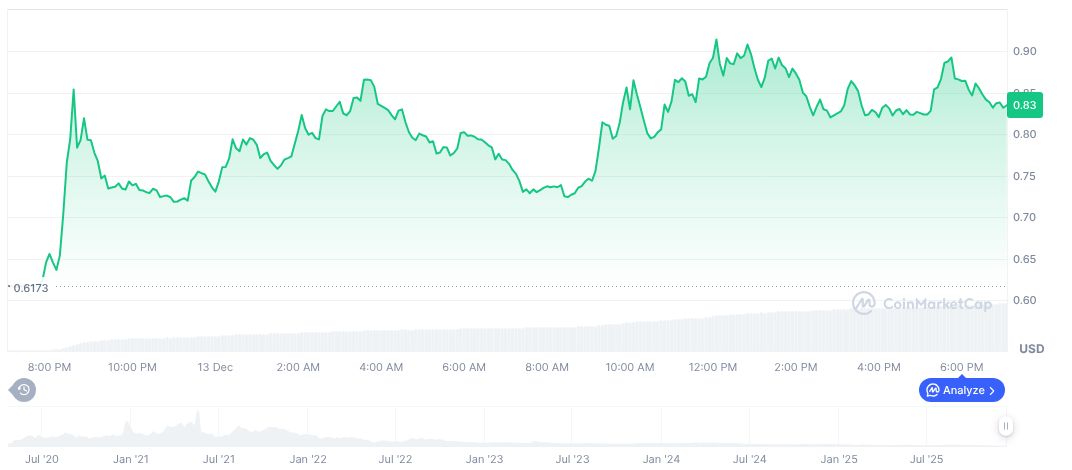Click the 13 Dec date label
The height and width of the screenshot is (470, 1072).
click(x=215, y=367)
